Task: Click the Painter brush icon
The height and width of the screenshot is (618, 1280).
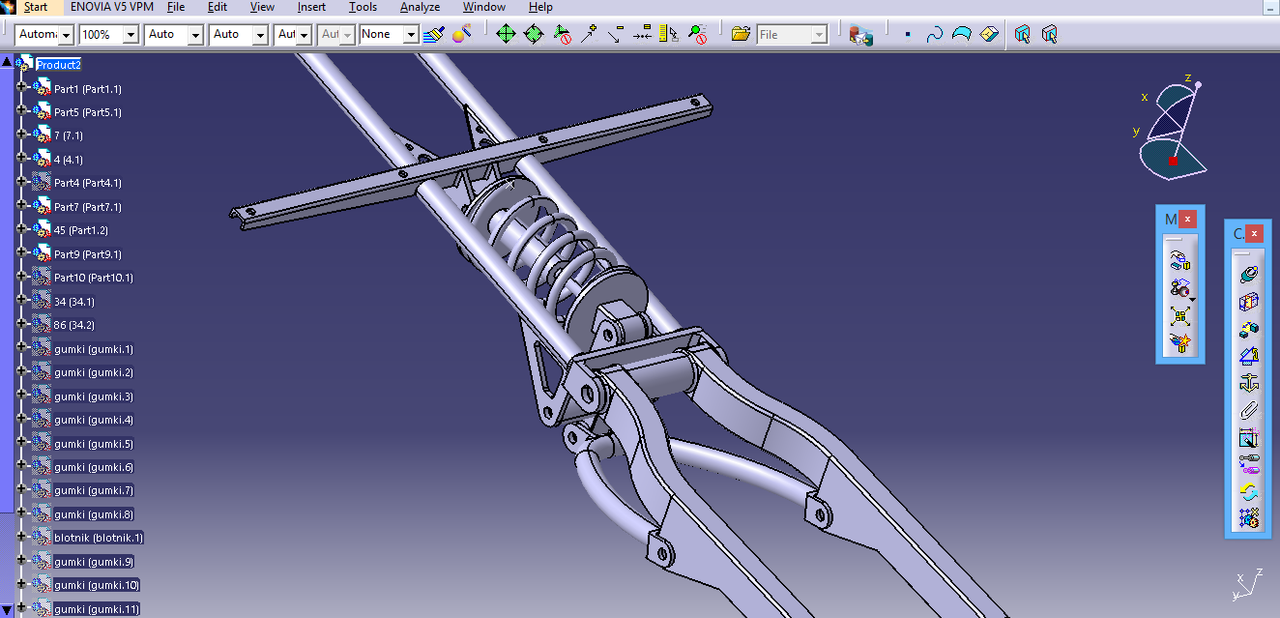Action: click(433, 34)
